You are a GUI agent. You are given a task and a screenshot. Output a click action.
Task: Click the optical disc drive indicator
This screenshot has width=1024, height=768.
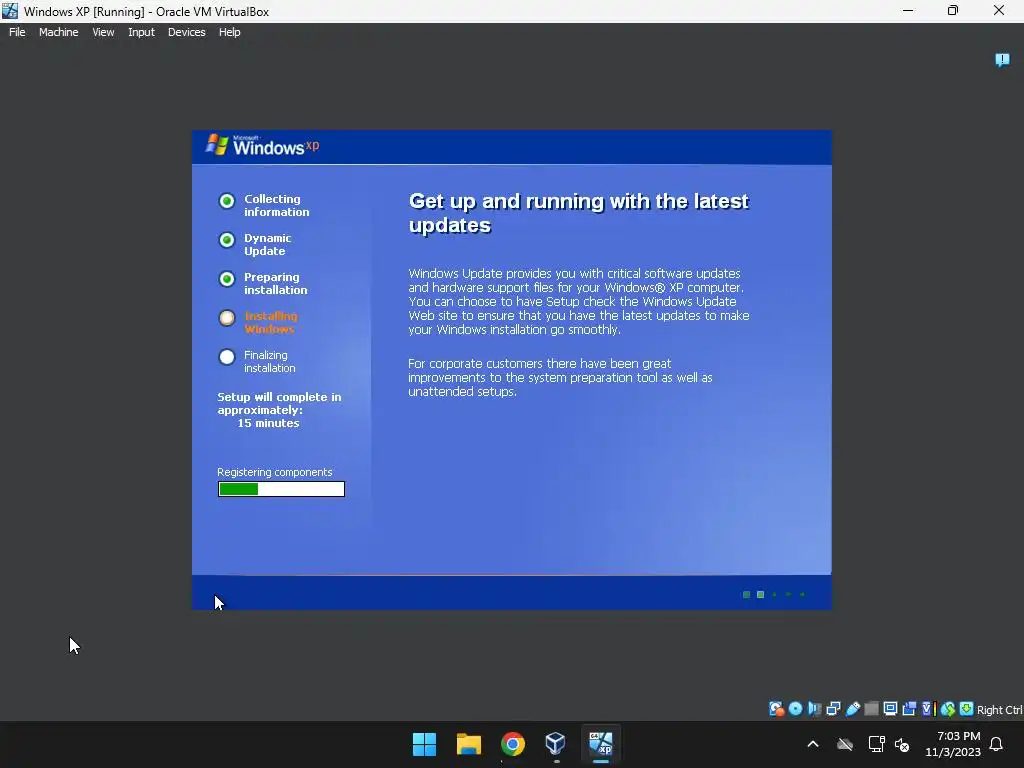pyautogui.click(x=795, y=709)
